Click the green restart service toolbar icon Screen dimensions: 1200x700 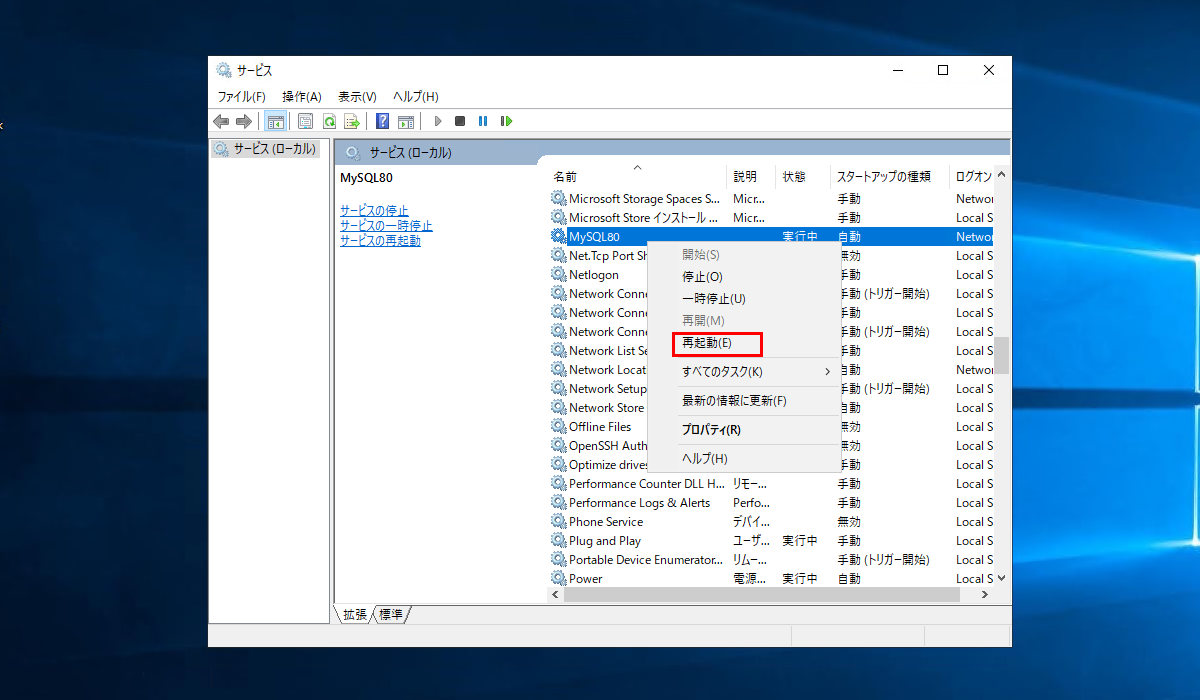click(506, 121)
